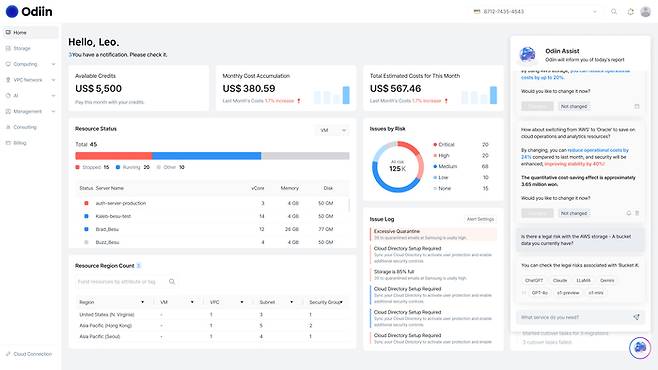The height and width of the screenshot is (370, 658).
Task: Click the bell icon under Oracle suggestion
Action: pyautogui.click(x=629, y=213)
